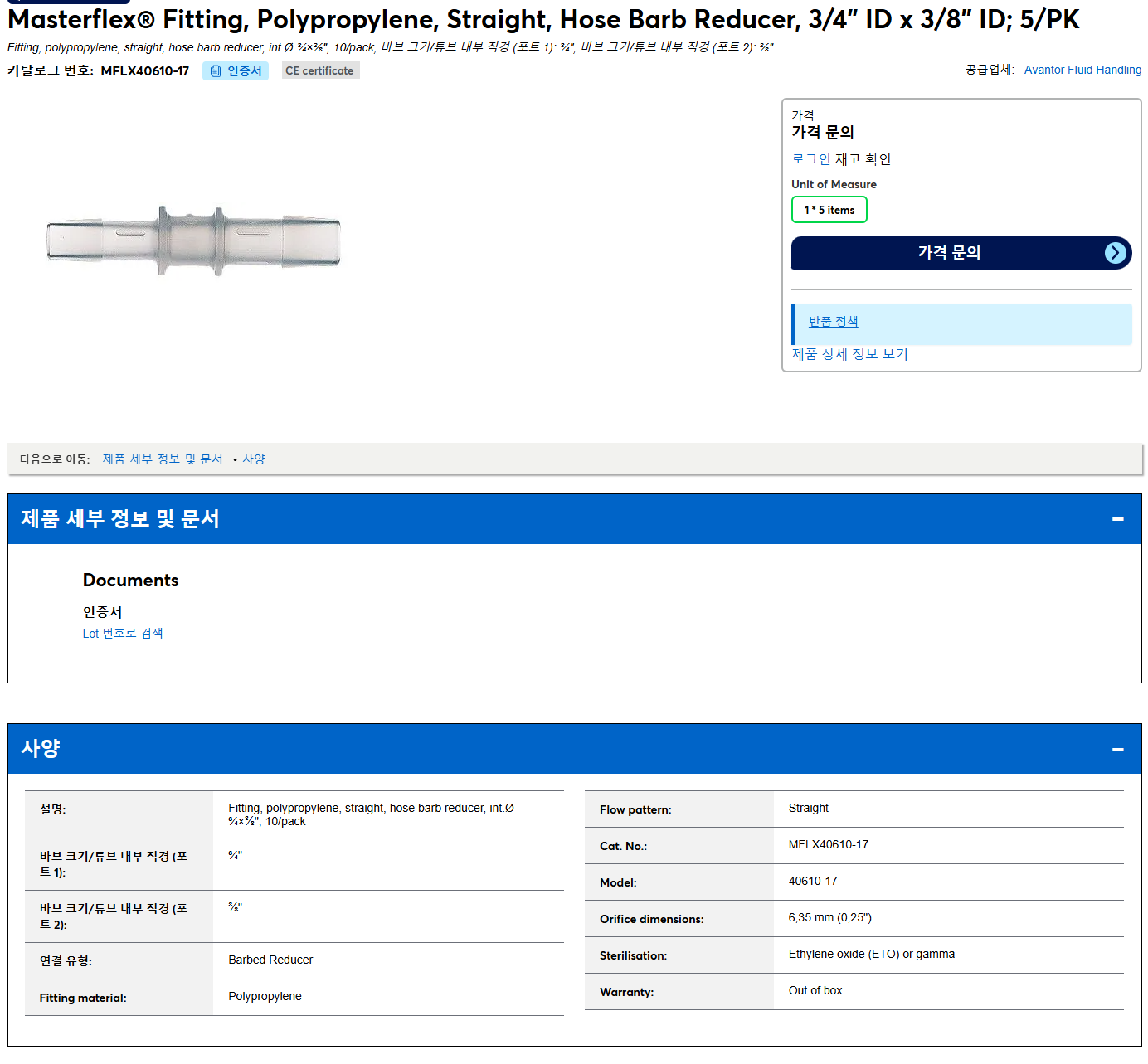Jump to 사양 anchor link
Screen dimensions: 1148x1064
coord(254,459)
